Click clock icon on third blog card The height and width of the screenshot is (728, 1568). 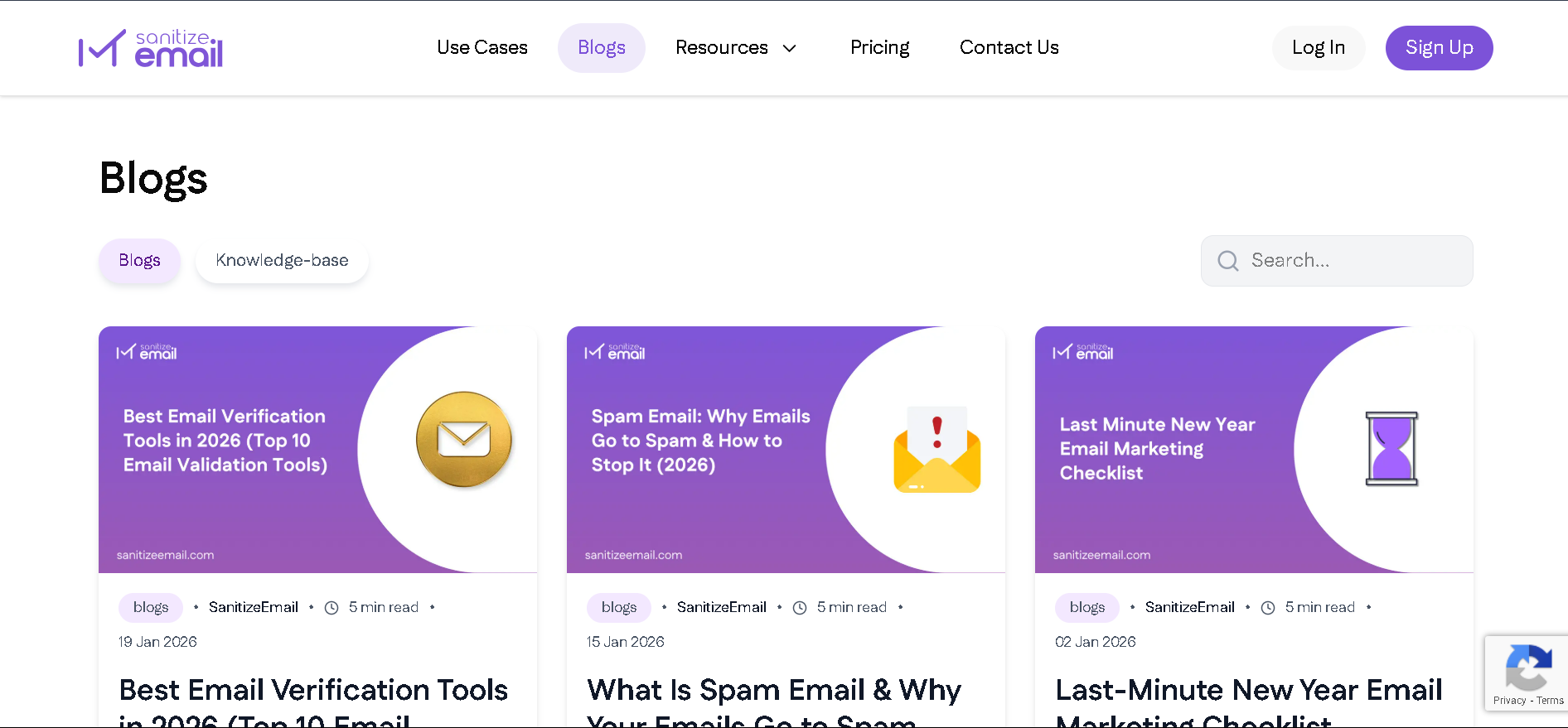[x=1268, y=608]
